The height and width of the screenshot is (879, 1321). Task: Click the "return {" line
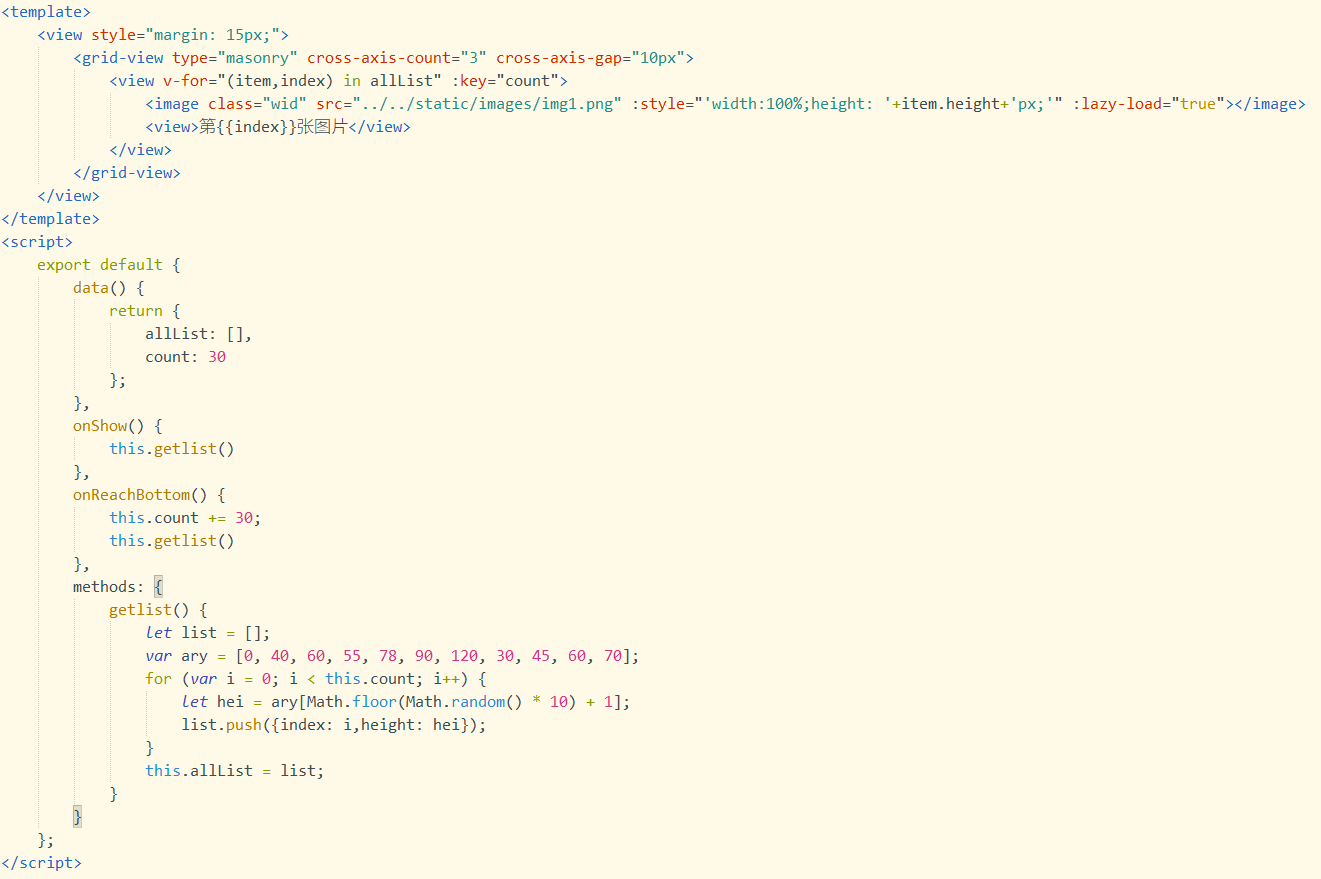tap(145, 311)
